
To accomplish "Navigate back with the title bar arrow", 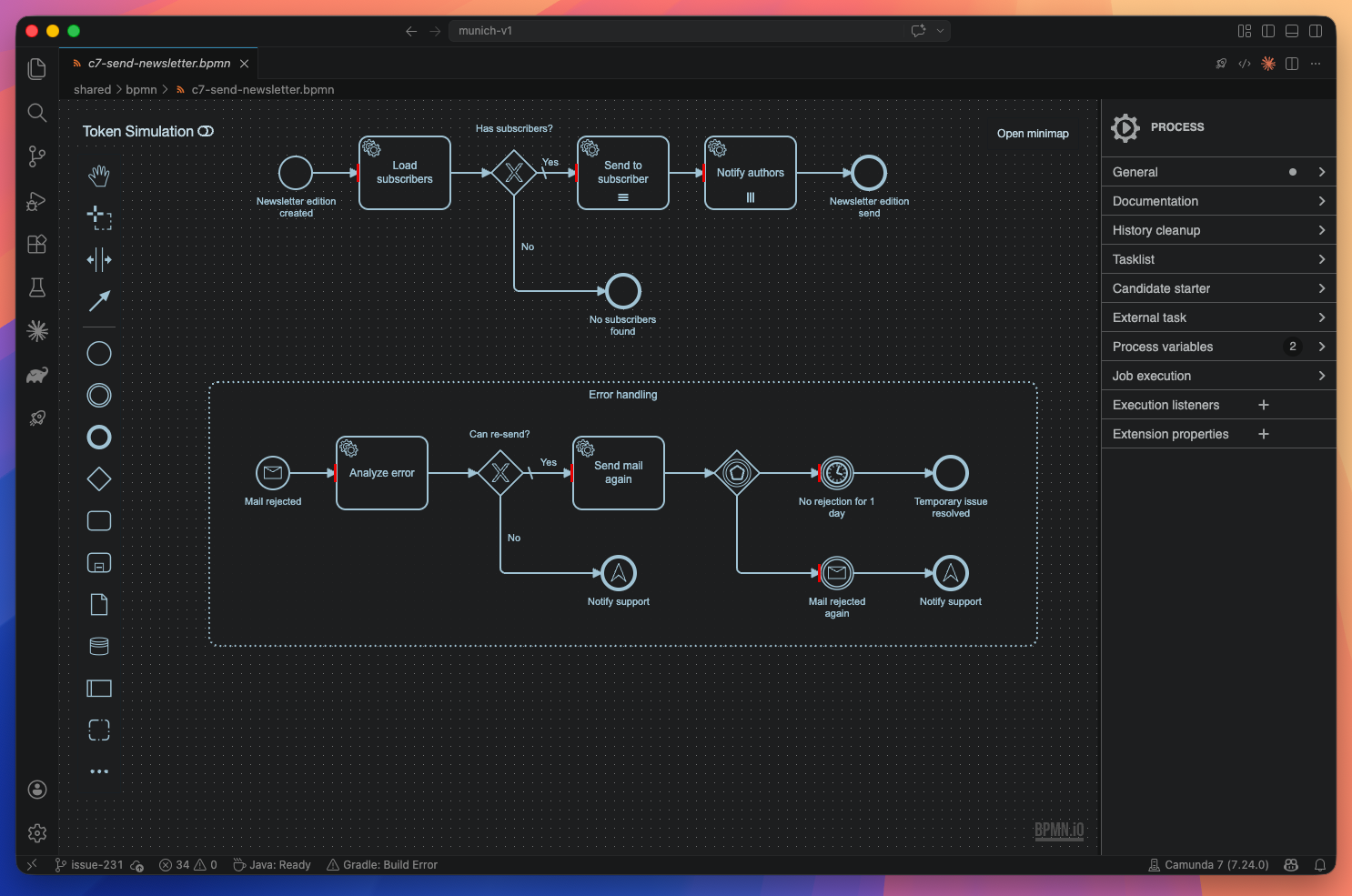I will [411, 31].
